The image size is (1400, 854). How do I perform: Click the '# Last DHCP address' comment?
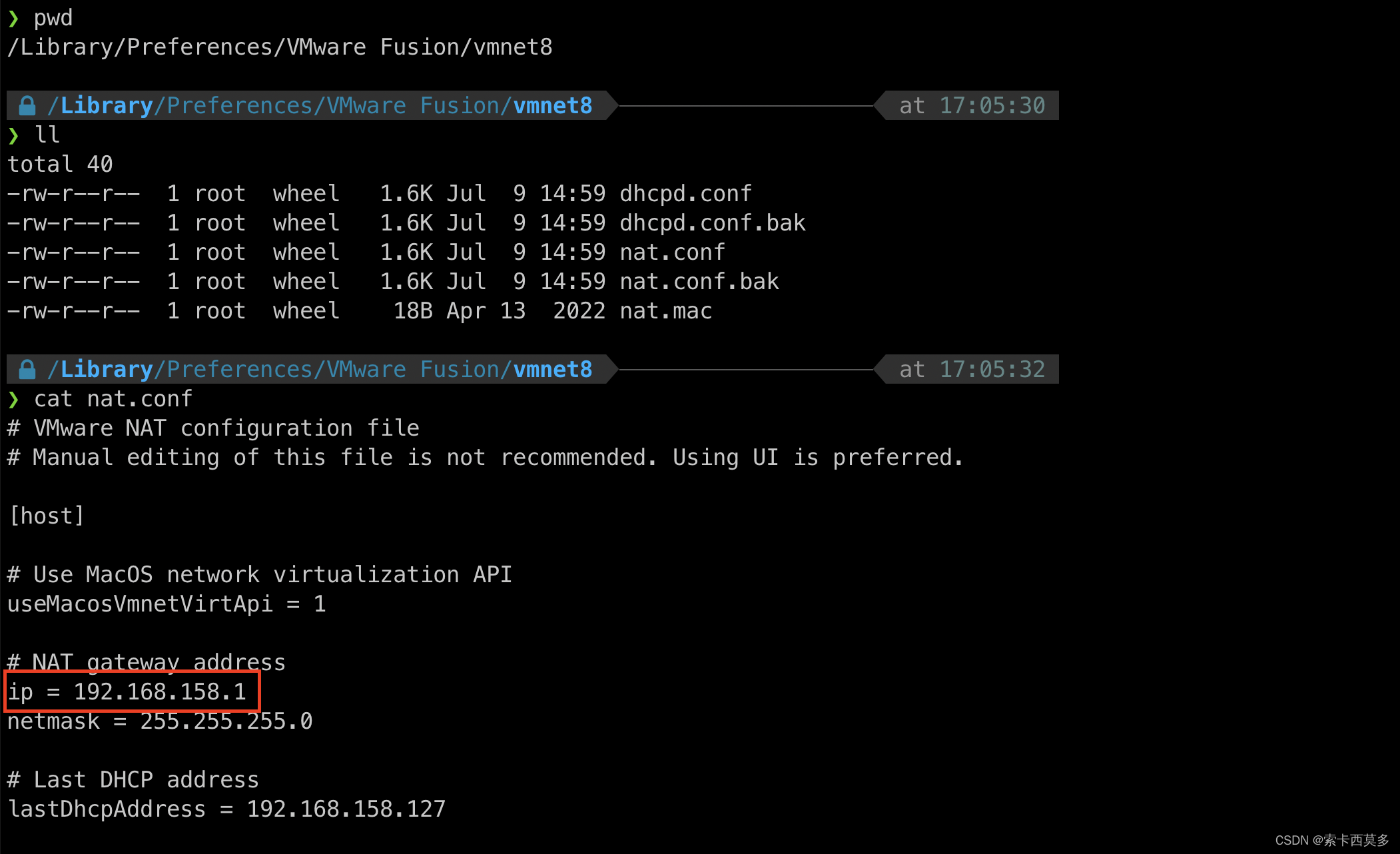click(133, 779)
